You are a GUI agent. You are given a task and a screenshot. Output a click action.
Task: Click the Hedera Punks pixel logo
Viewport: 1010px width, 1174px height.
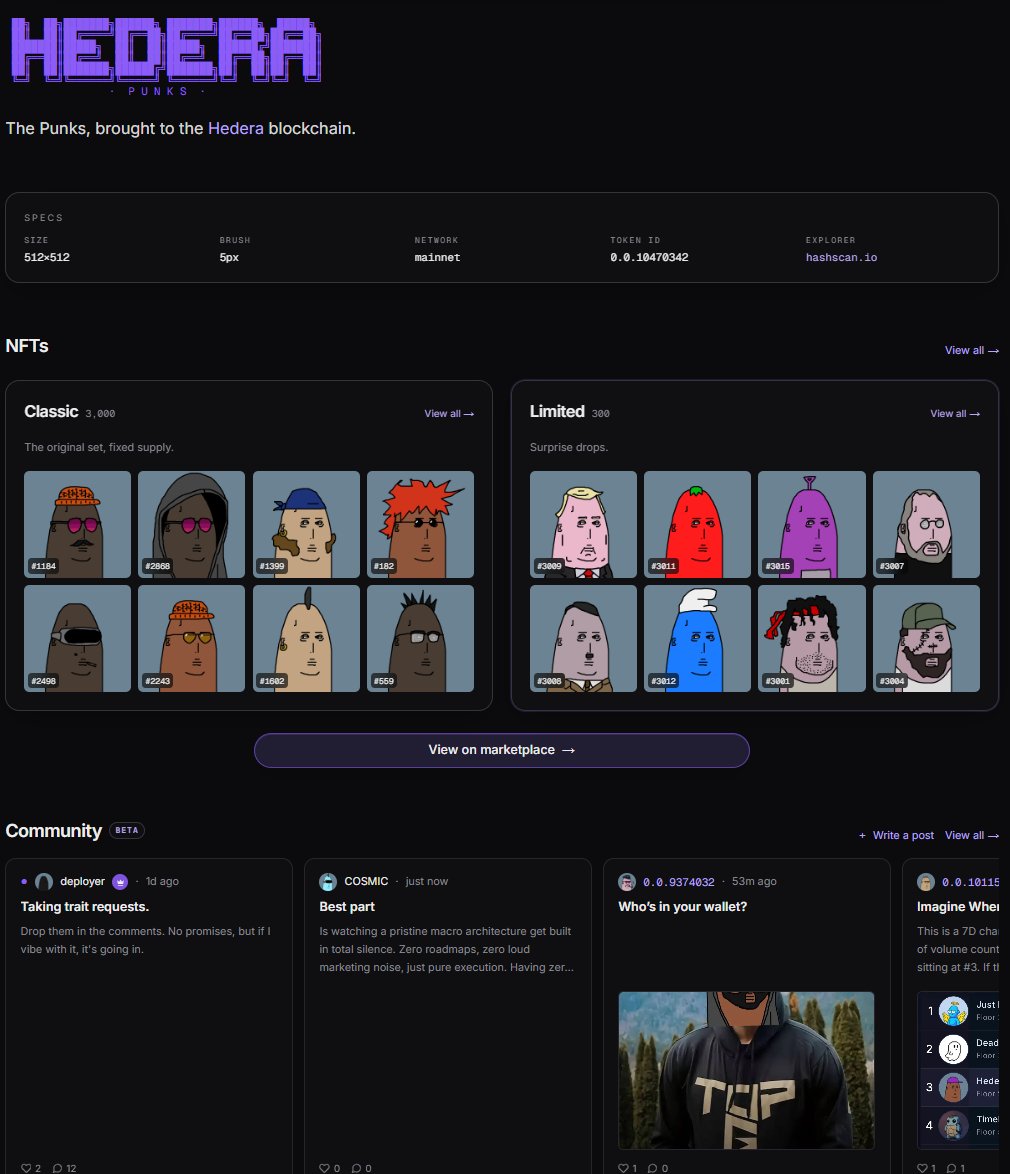pos(166,55)
